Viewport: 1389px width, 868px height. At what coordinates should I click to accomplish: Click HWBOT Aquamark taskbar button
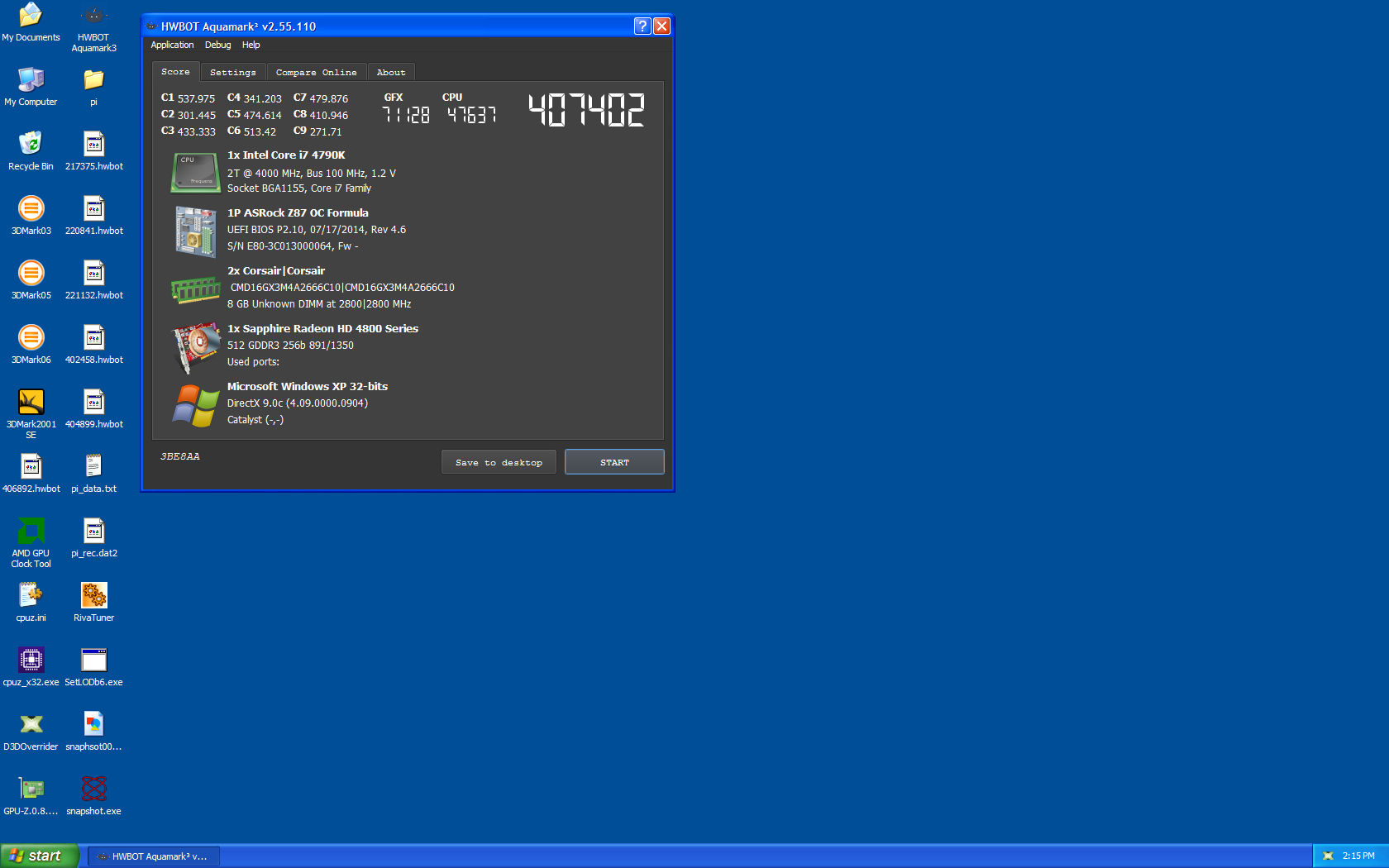coord(154,856)
